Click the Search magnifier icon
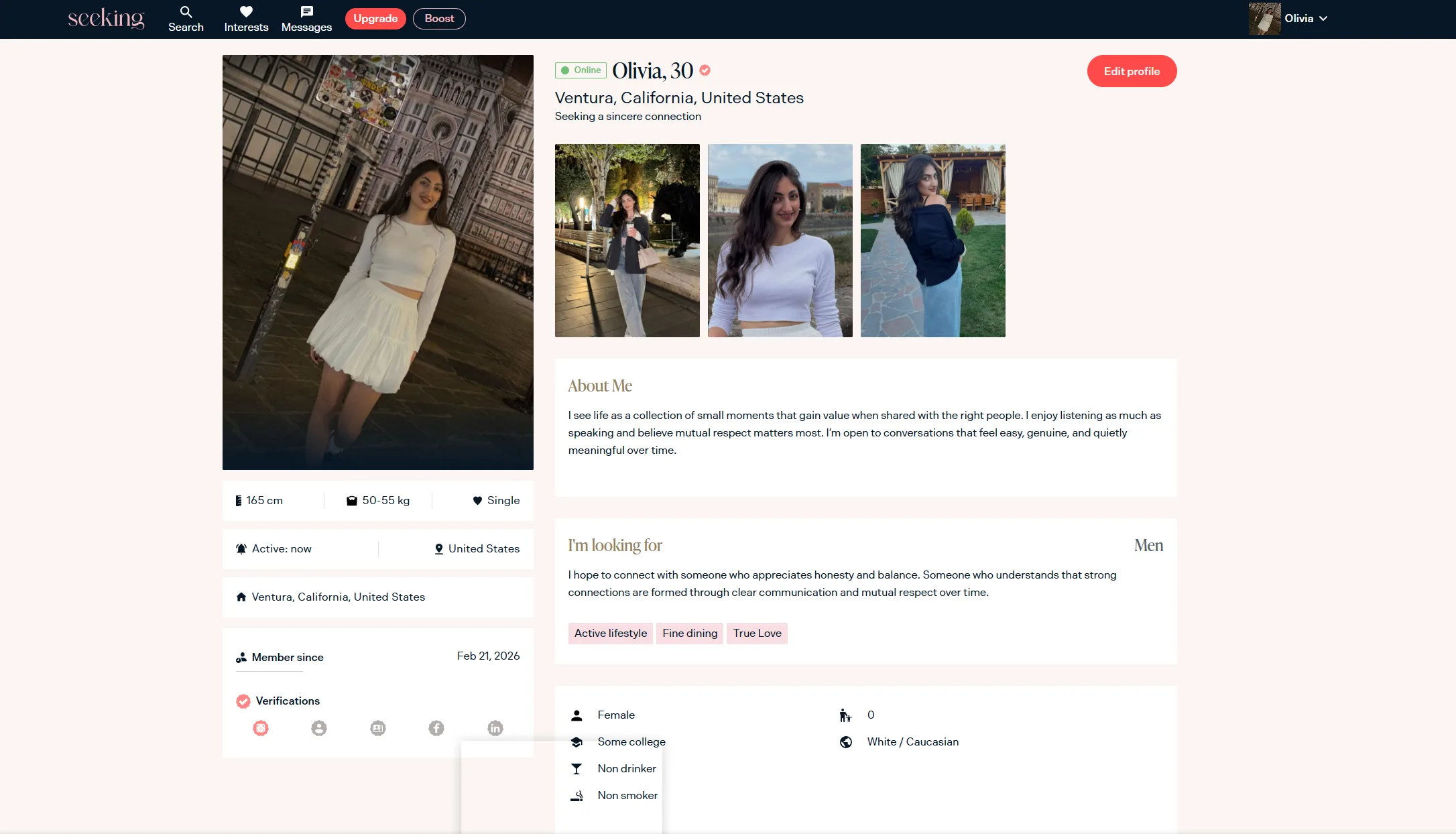Screen dimensions: 1456x834 click(186, 12)
